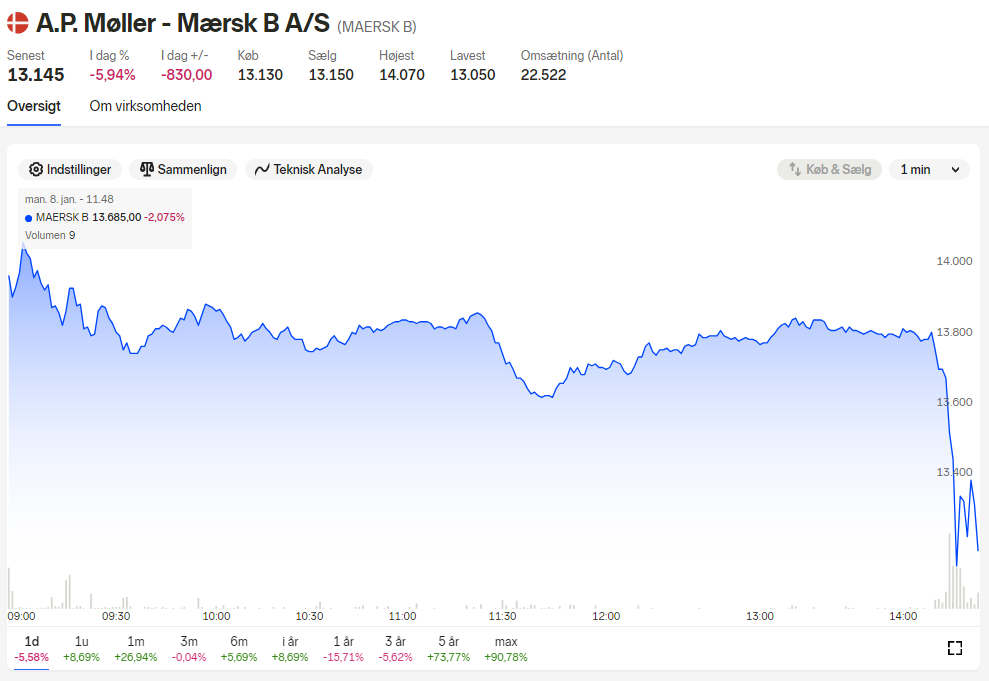Viewport: 989px width, 681px height.
Task: Click the I dag % value -5,94%
Action: 112,75
